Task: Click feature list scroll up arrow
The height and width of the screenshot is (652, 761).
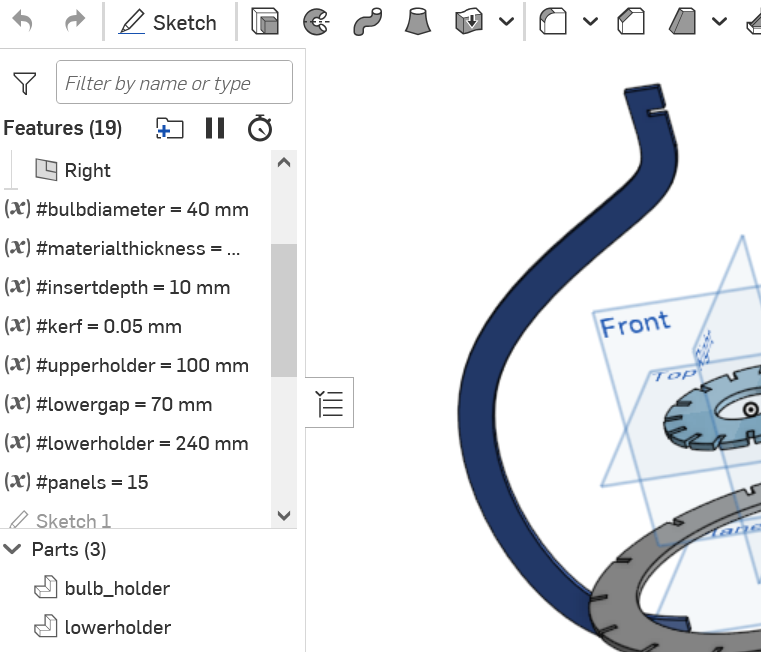Action: (x=284, y=163)
